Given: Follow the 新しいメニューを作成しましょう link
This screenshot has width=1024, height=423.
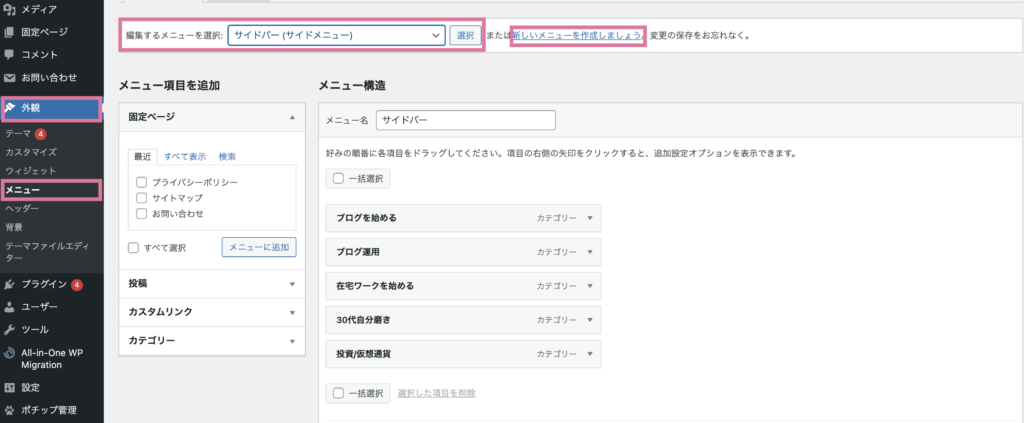Looking at the screenshot, I should (x=578, y=35).
